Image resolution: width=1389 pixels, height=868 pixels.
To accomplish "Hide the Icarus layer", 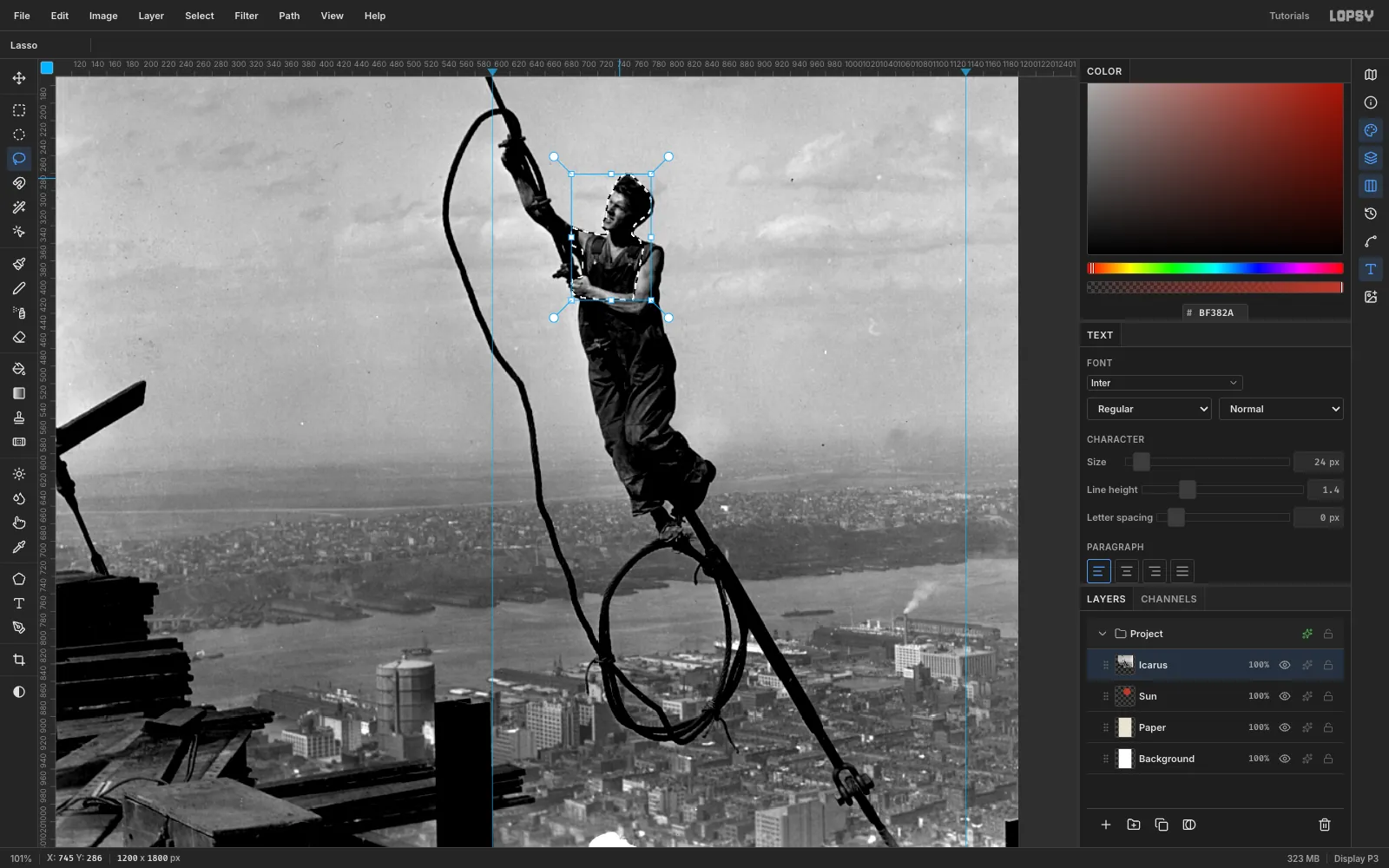I will pos(1285,665).
